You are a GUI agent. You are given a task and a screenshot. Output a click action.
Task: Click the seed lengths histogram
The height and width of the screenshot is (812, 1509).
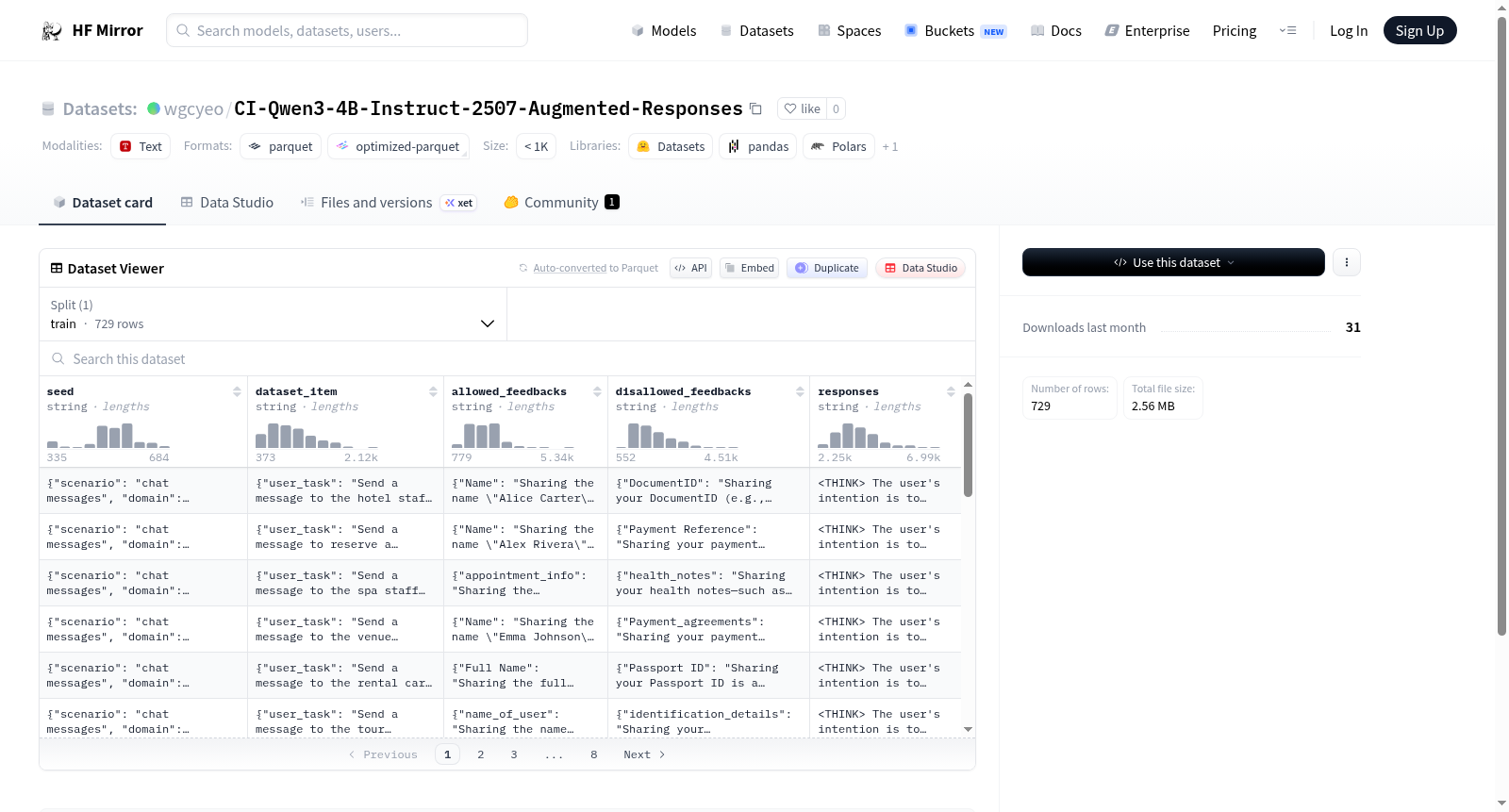(x=108, y=435)
